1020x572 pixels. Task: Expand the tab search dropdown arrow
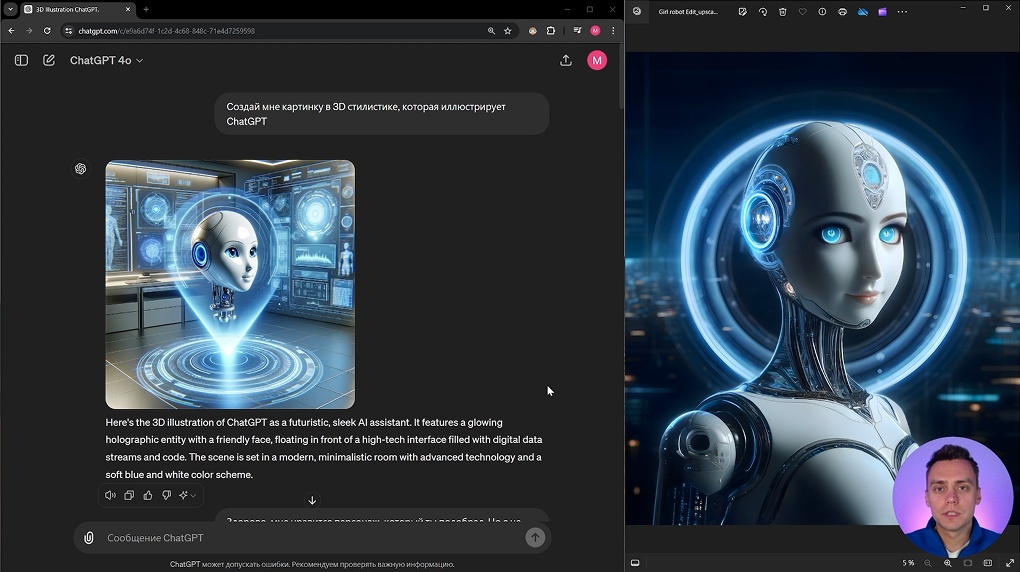tap(10, 10)
